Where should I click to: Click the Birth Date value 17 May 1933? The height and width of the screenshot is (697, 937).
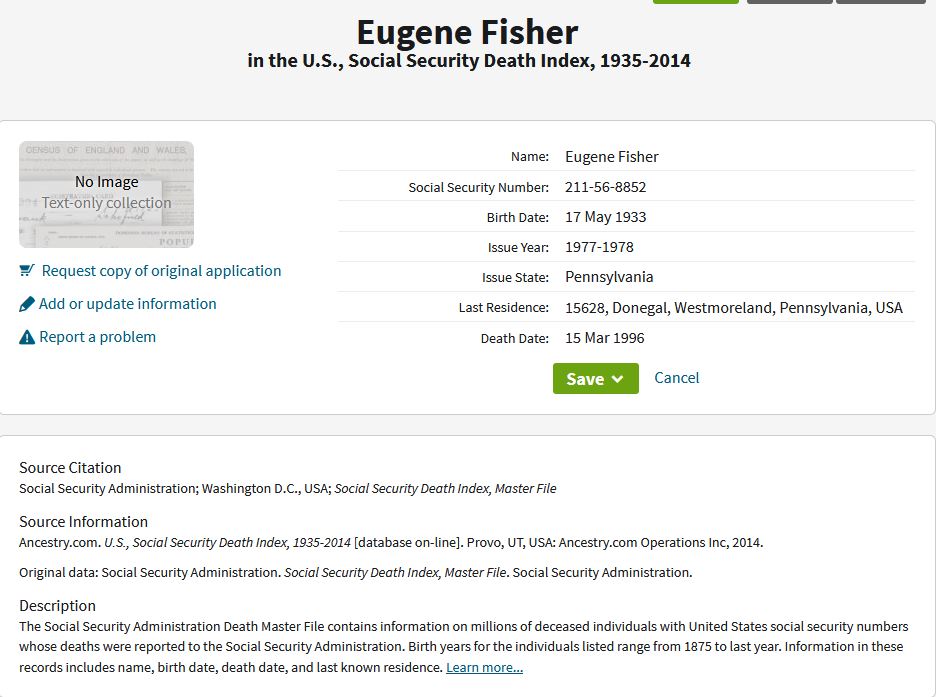point(605,217)
